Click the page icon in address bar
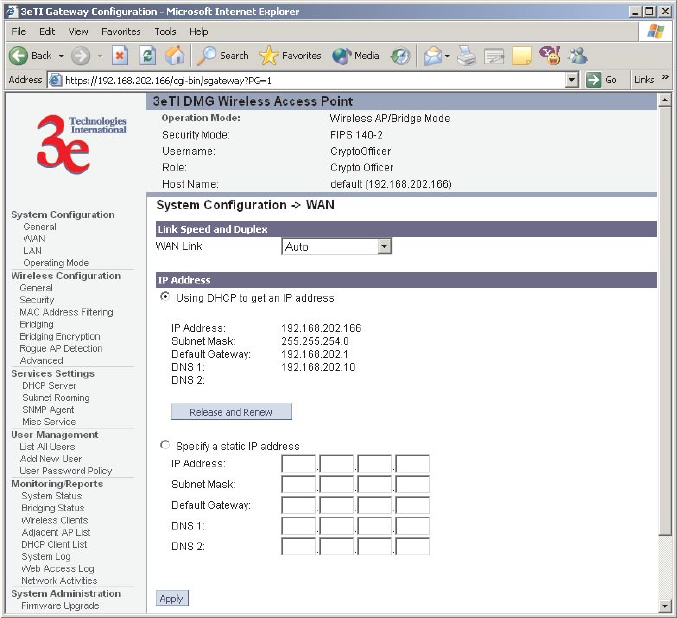Viewport: 677px width, 618px height. click(x=55, y=80)
